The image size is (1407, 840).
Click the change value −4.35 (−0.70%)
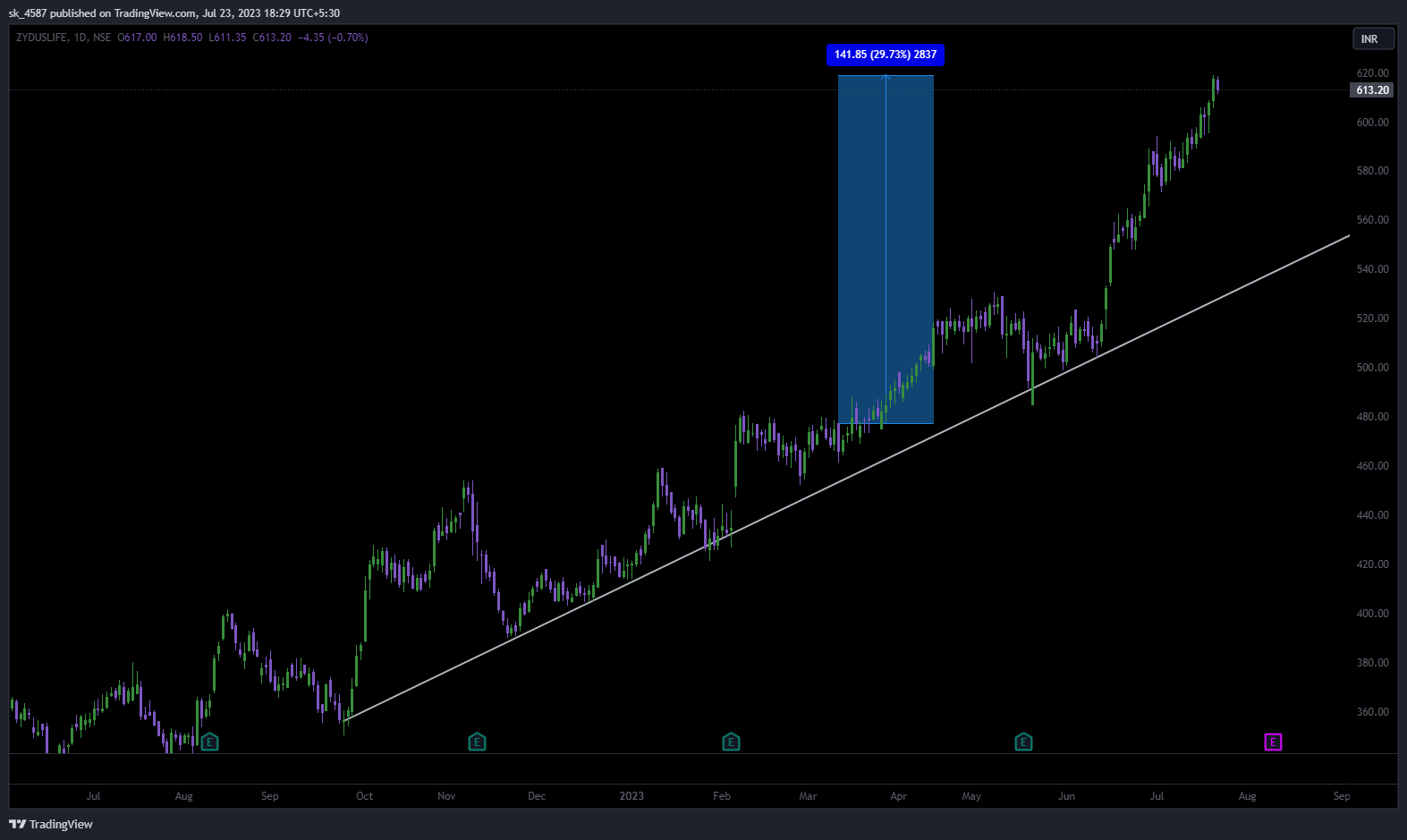click(333, 38)
